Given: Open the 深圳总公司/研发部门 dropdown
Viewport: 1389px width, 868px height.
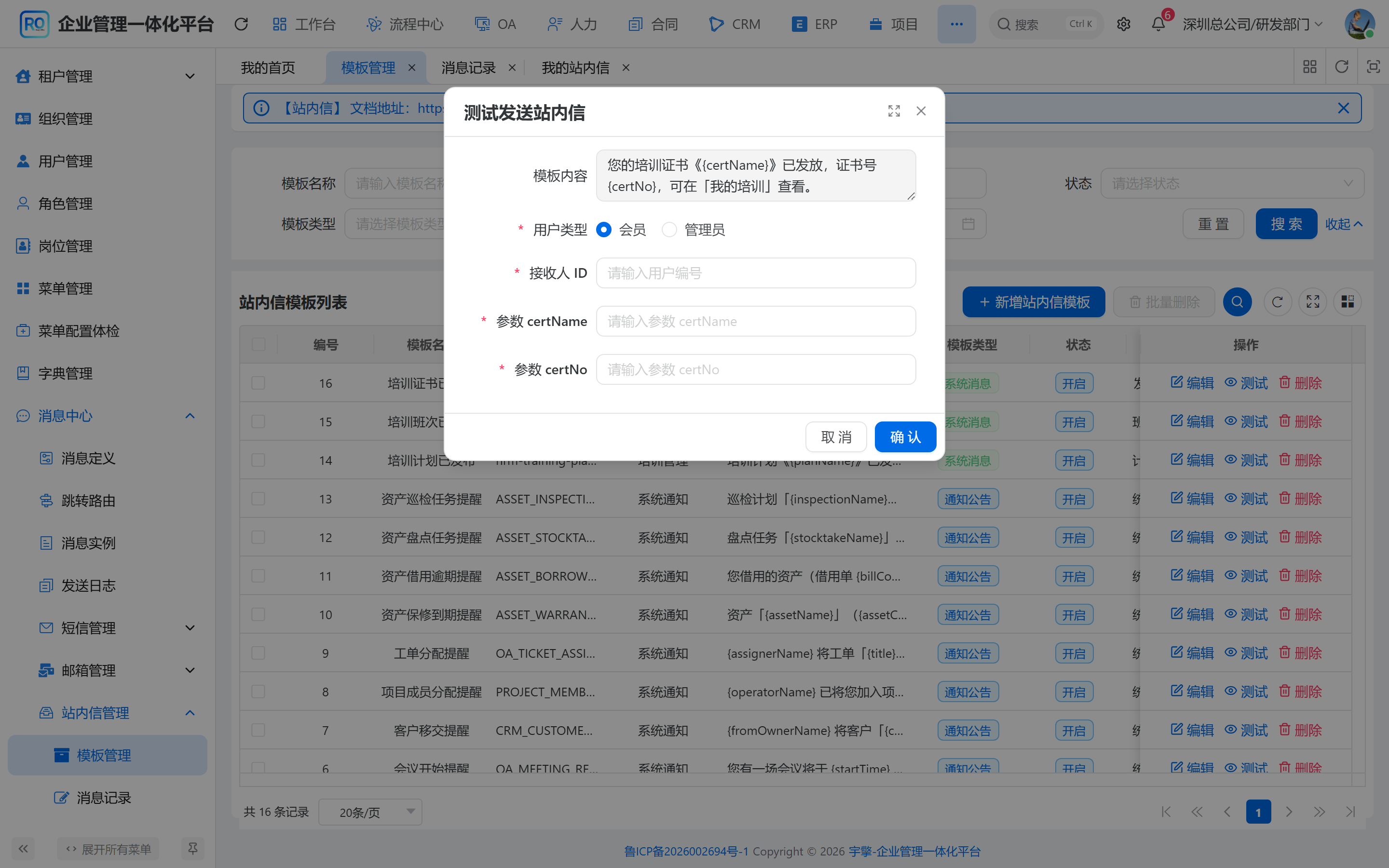Looking at the screenshot, I should point(1253,24).
